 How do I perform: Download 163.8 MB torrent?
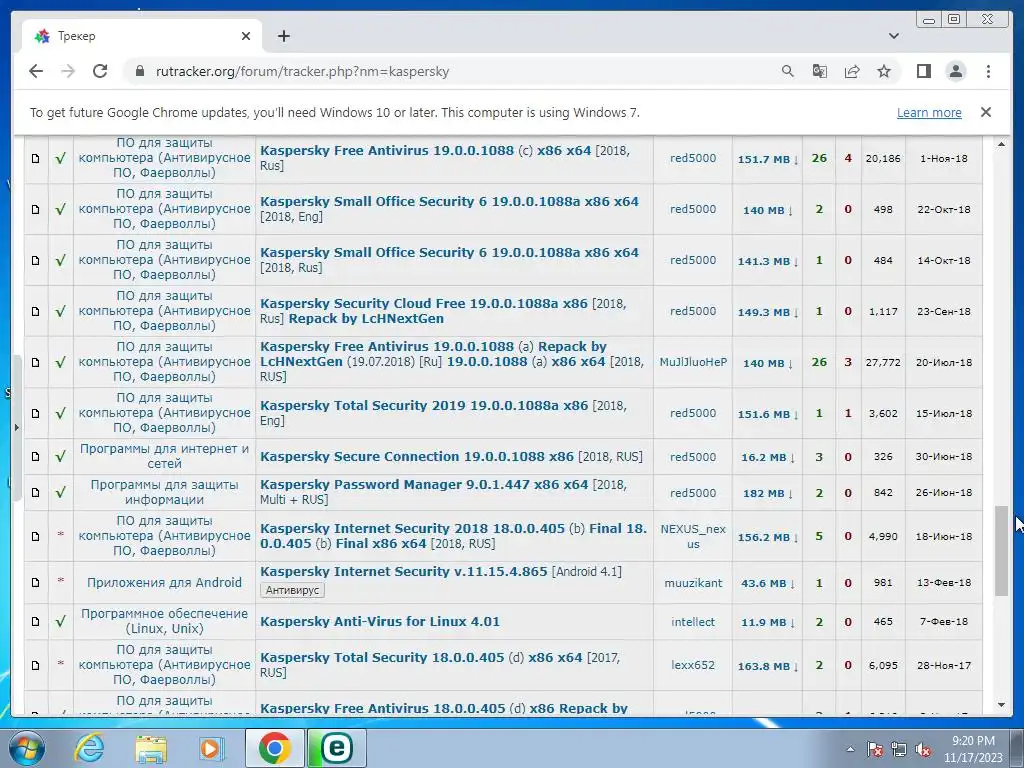pos(767,666)
